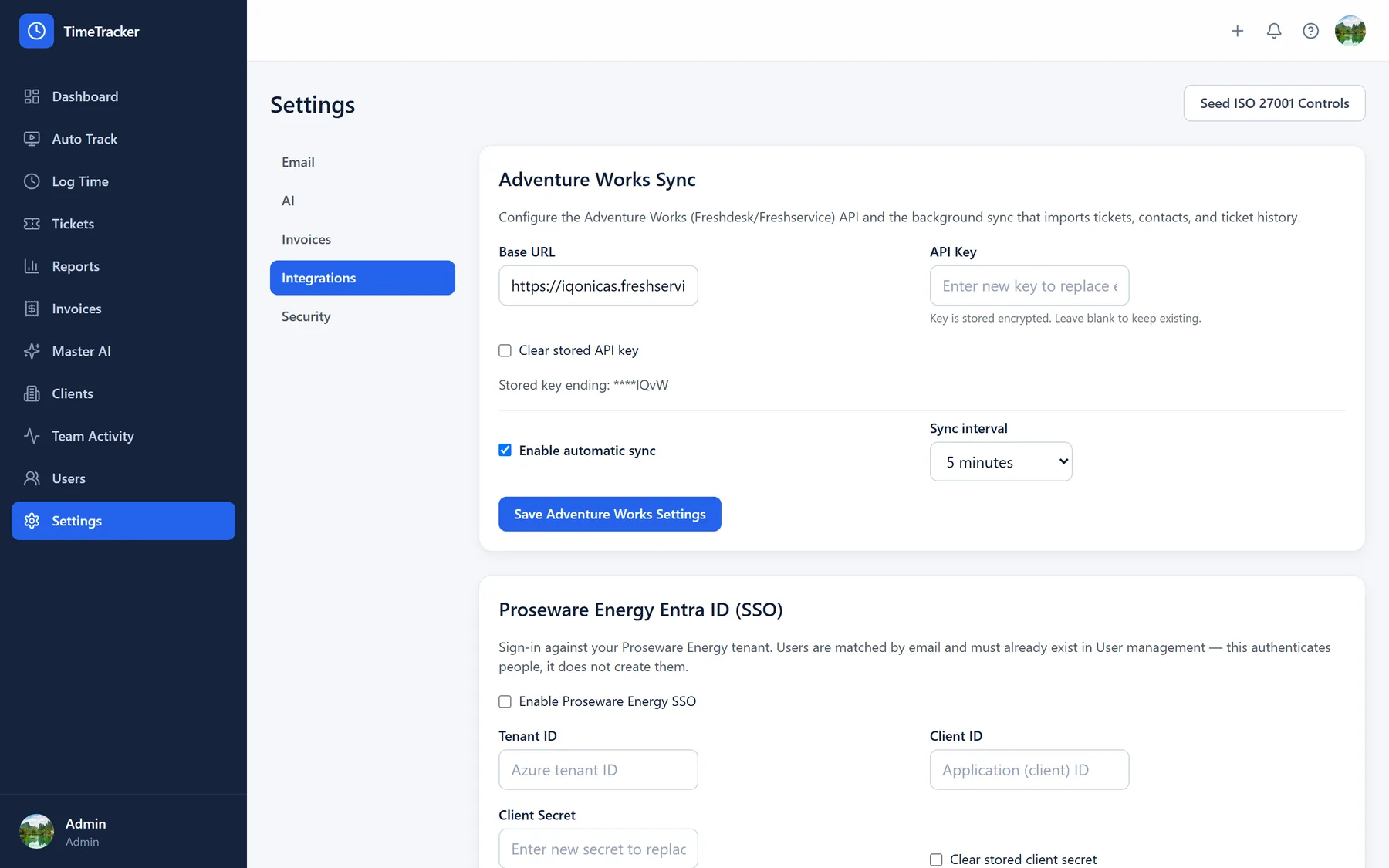This screenshot has height=868, width=1389.
Task: Click the TimeTracker clock logo icon
Action: click(x=36, y=31)
